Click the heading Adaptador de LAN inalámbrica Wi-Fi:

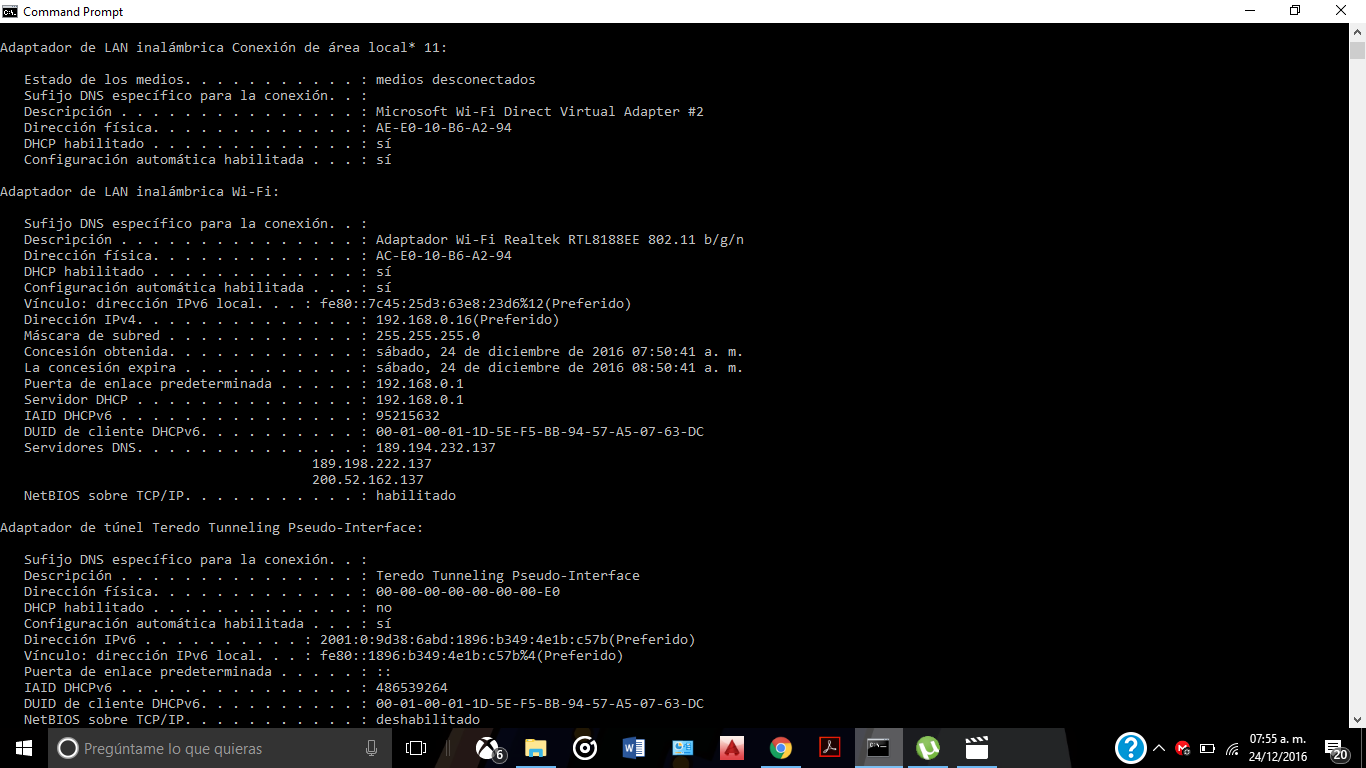pos(140,192)
